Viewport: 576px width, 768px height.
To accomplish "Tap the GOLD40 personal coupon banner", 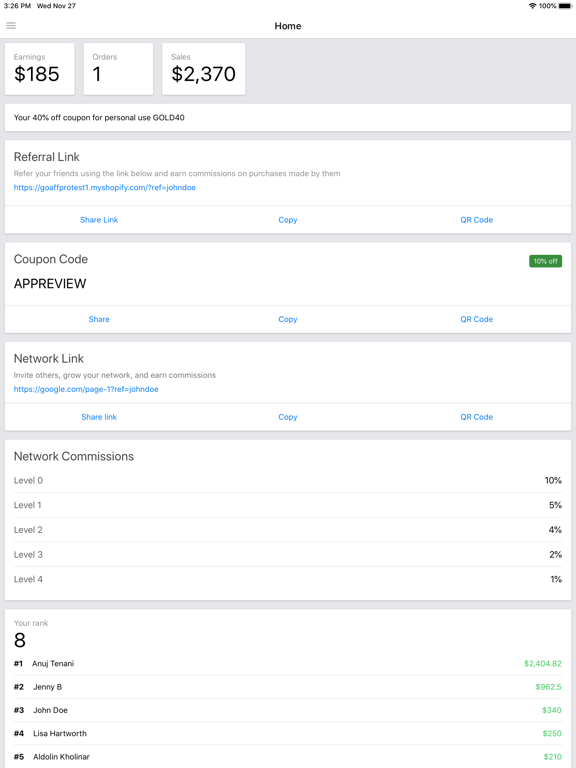I will pyautogui.click(x=288, y=118).
